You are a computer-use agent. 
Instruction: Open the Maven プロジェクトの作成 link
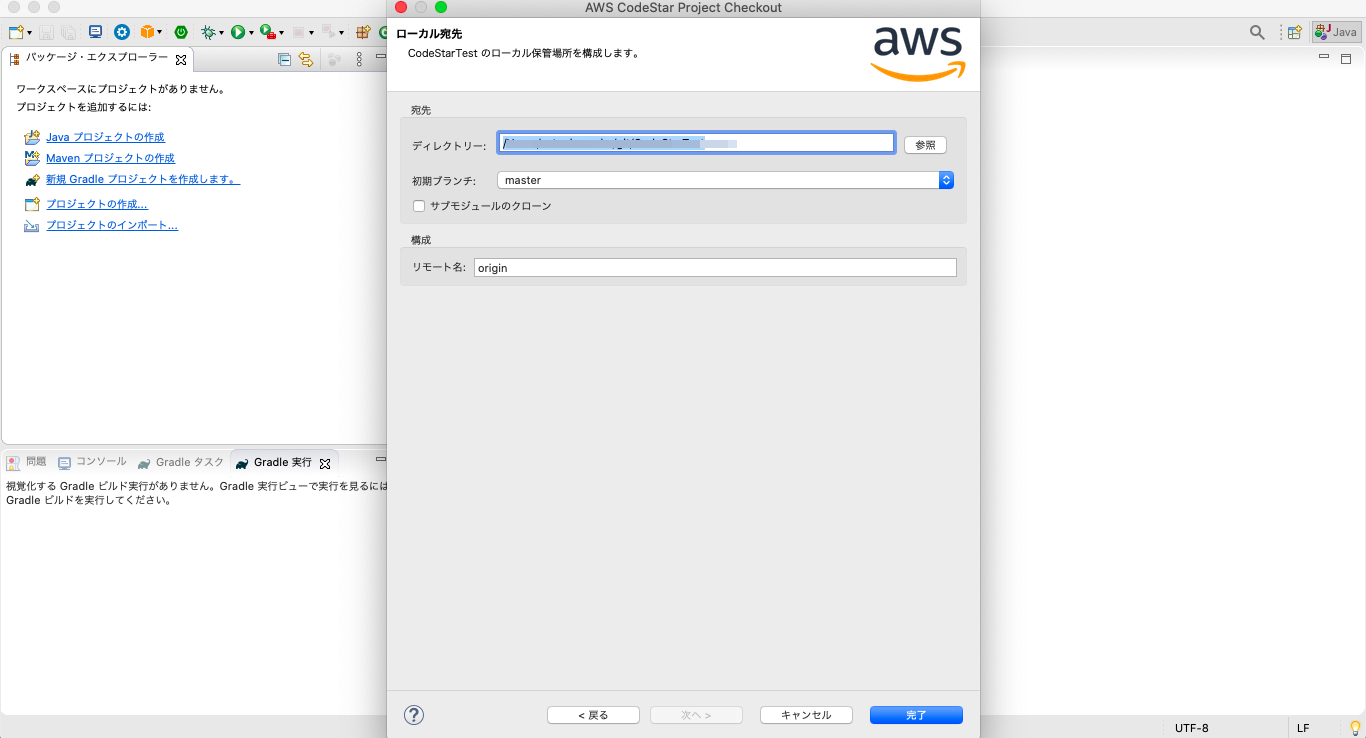point(110,158)
